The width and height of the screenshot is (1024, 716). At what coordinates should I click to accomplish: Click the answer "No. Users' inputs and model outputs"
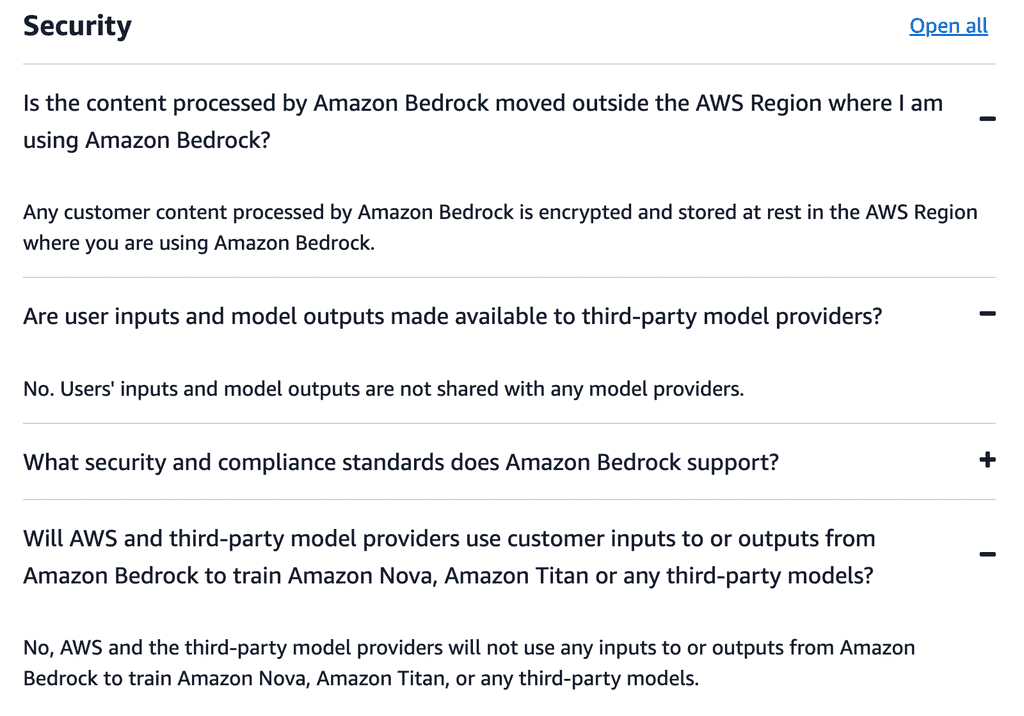[x=383, y=389]
